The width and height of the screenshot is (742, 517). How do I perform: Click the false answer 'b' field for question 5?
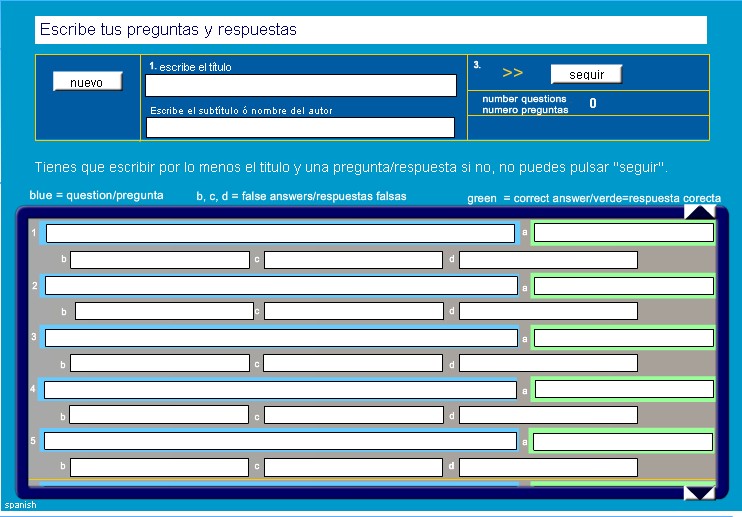[x=159, y=467]
